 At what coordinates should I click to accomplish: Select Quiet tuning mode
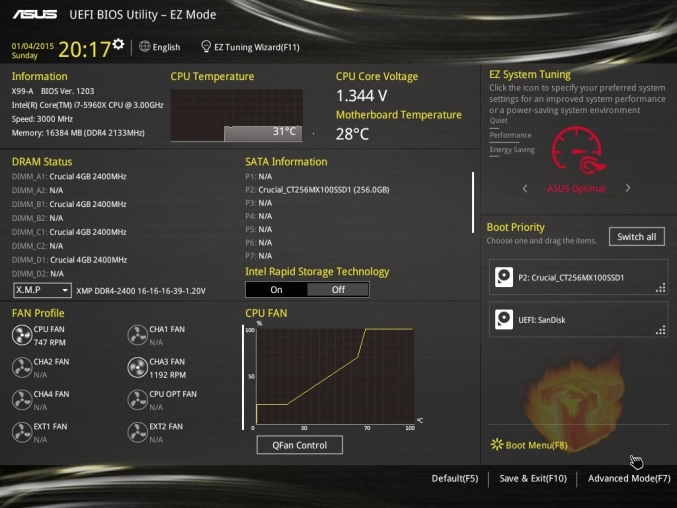pyautogui.click(x=498, y=121)
